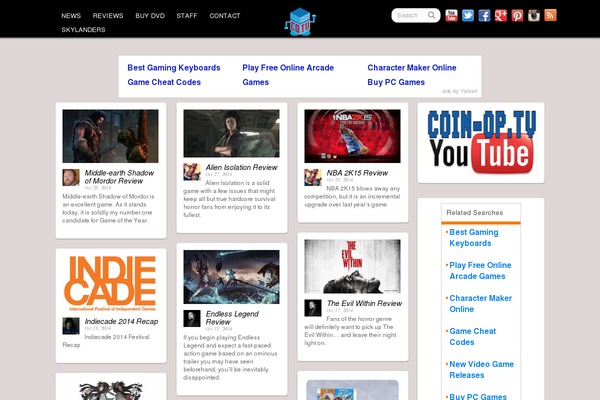Open the YouTube social icon in header

click(451, 16)
